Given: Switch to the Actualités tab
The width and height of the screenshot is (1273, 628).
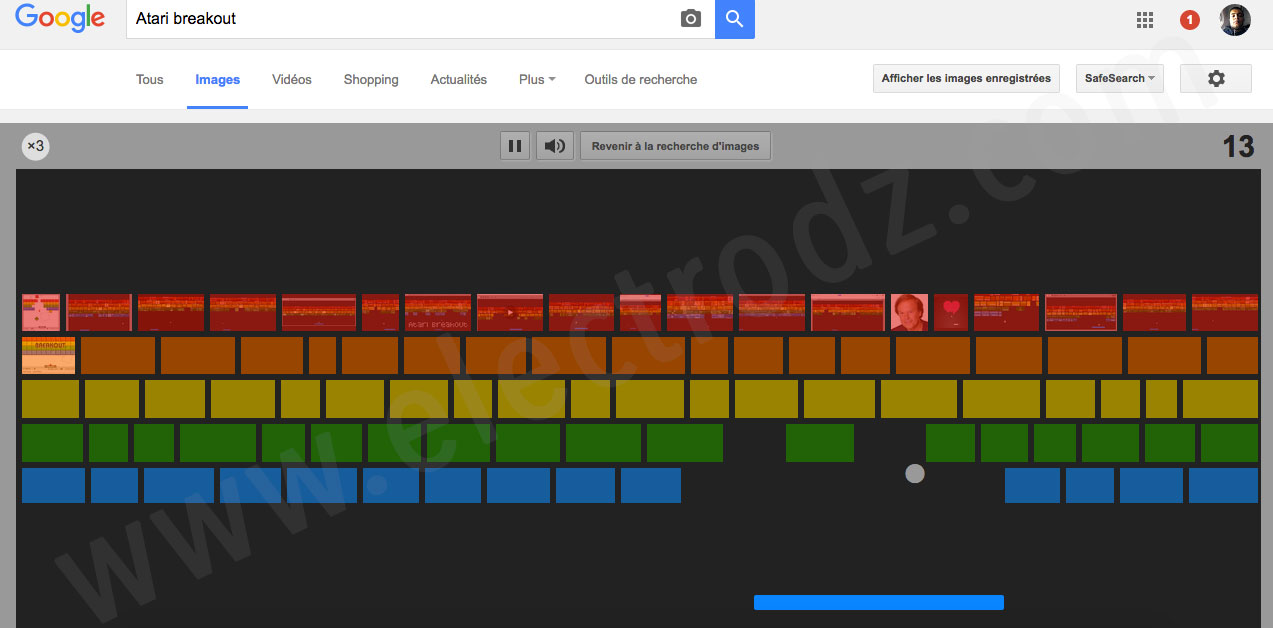Looking at the screenshot, I should (x=459, y=80).
